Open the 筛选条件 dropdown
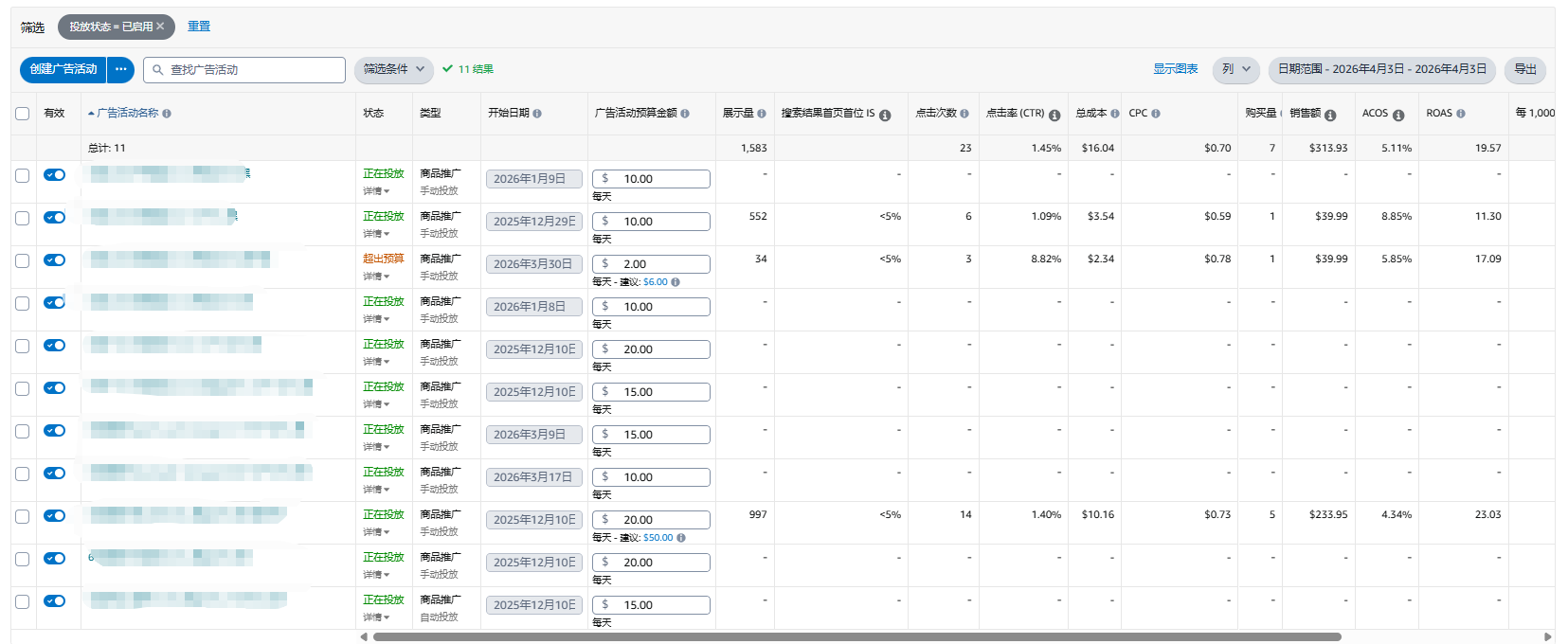 pyautogui.click(x=394, y=69)
